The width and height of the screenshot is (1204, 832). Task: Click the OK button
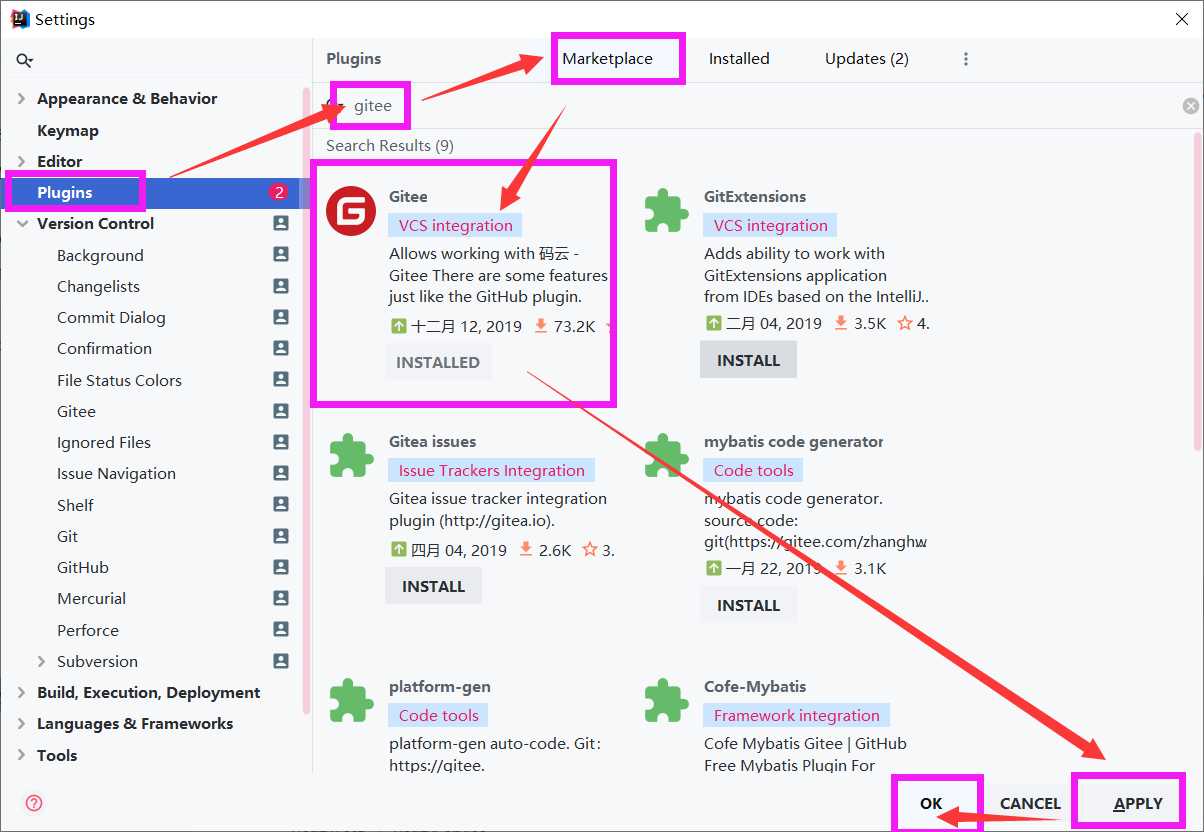click(x=931, y=803)
